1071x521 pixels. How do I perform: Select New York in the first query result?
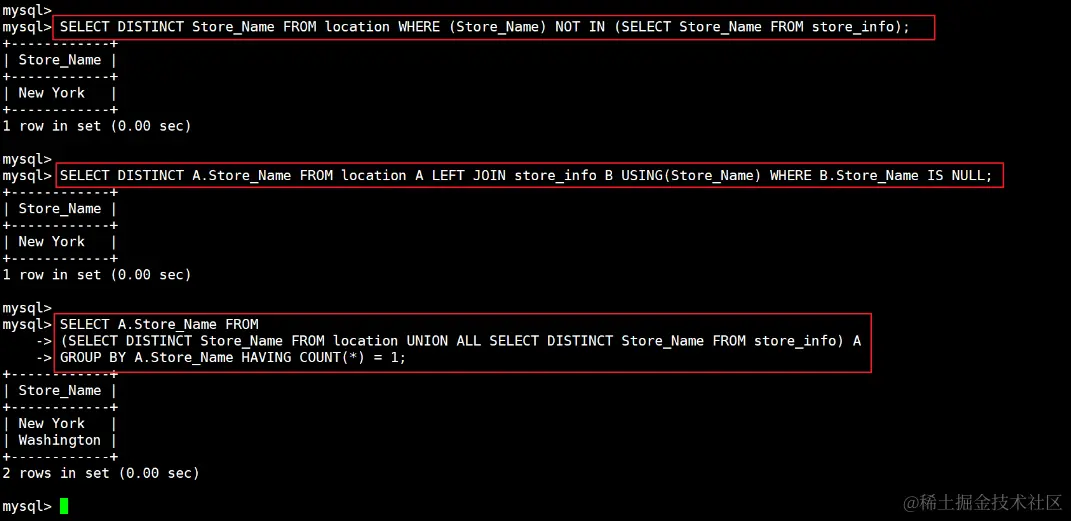52,93
